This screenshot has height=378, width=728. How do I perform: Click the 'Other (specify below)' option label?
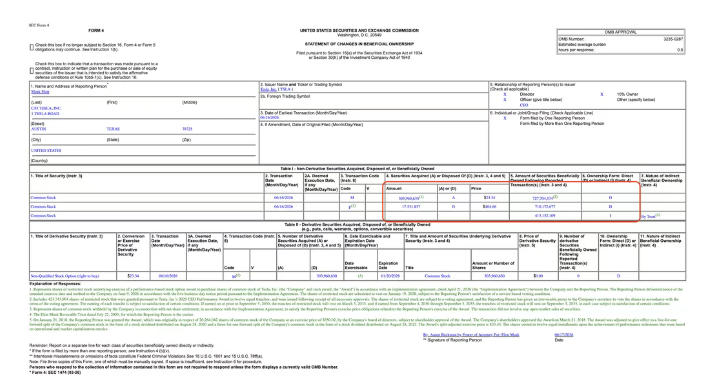coord(636,99)
